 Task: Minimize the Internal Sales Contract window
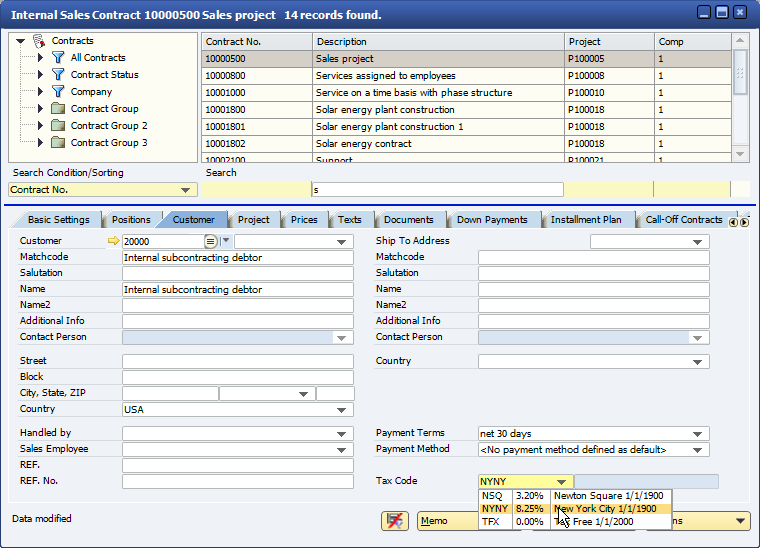(704, 13)
